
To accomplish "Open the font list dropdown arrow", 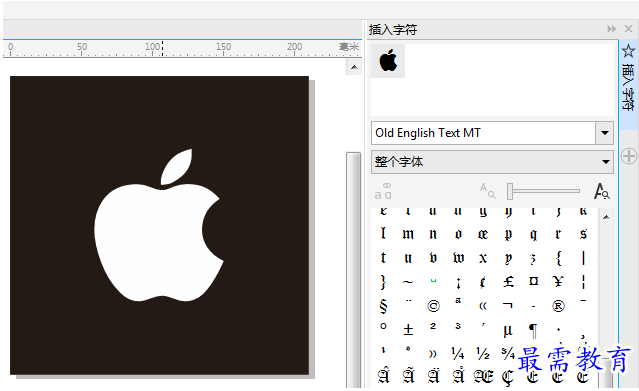I will (x=605, y=133).
